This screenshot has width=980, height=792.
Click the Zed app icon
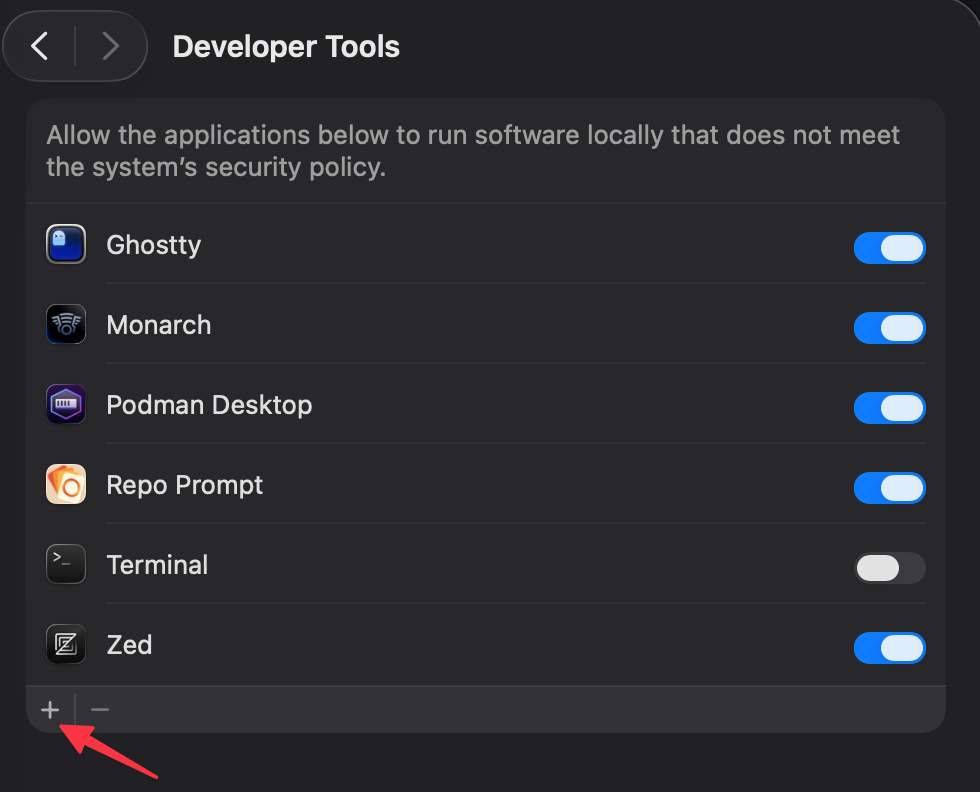click(66, 645)
